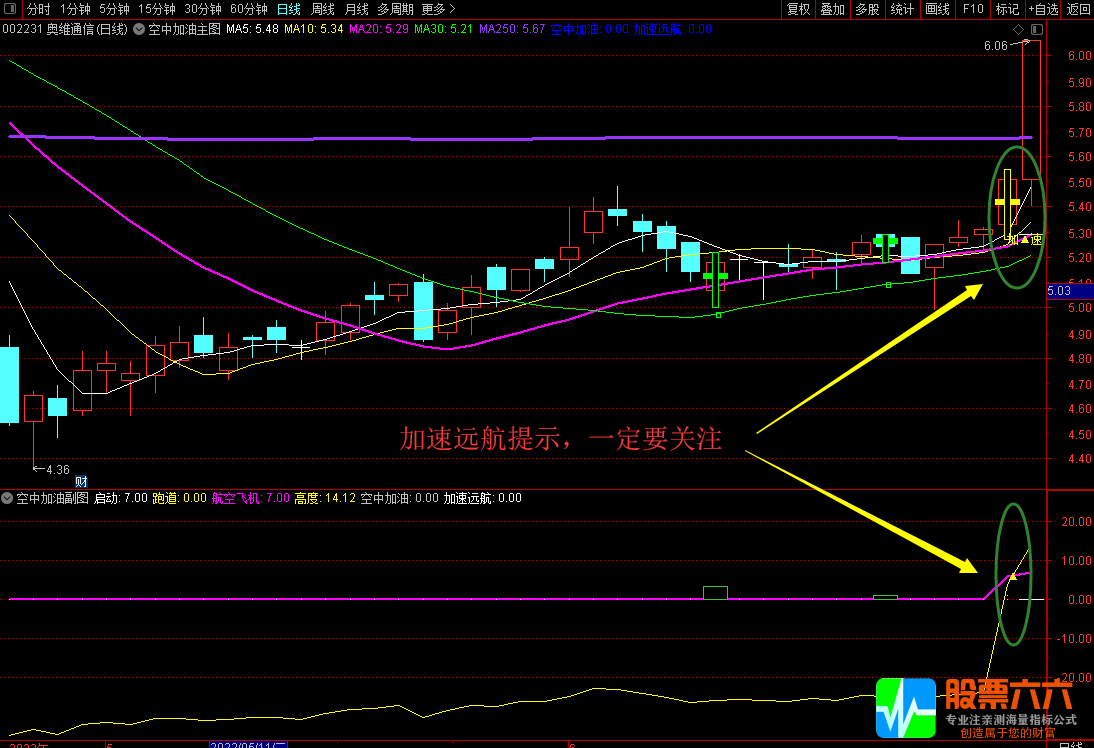Switch to the 周线 weekly period tab

pyautogui.click(x=323, y=9)
